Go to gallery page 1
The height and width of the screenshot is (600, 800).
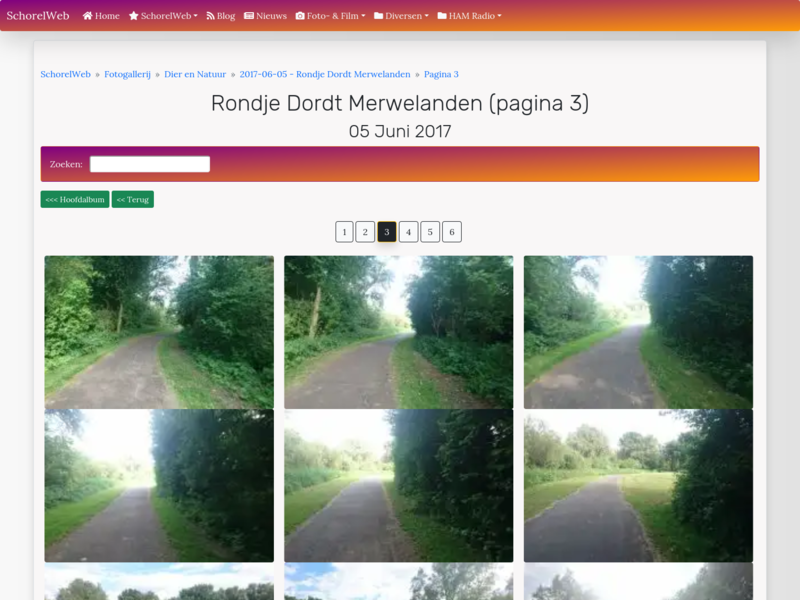pyautogui.click(x=344, y=232)
